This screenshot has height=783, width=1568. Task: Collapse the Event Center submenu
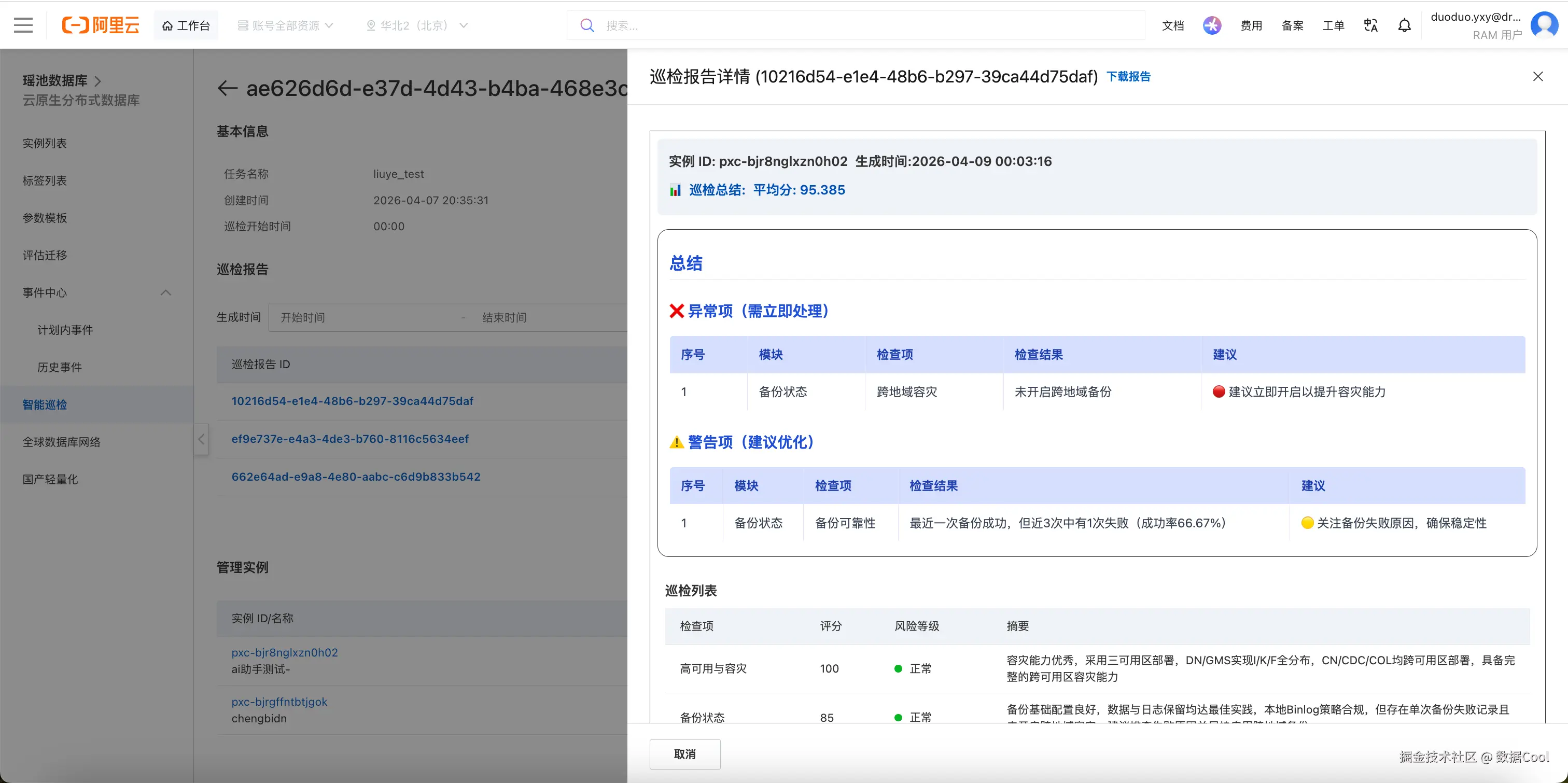click(x=165, y=293)
